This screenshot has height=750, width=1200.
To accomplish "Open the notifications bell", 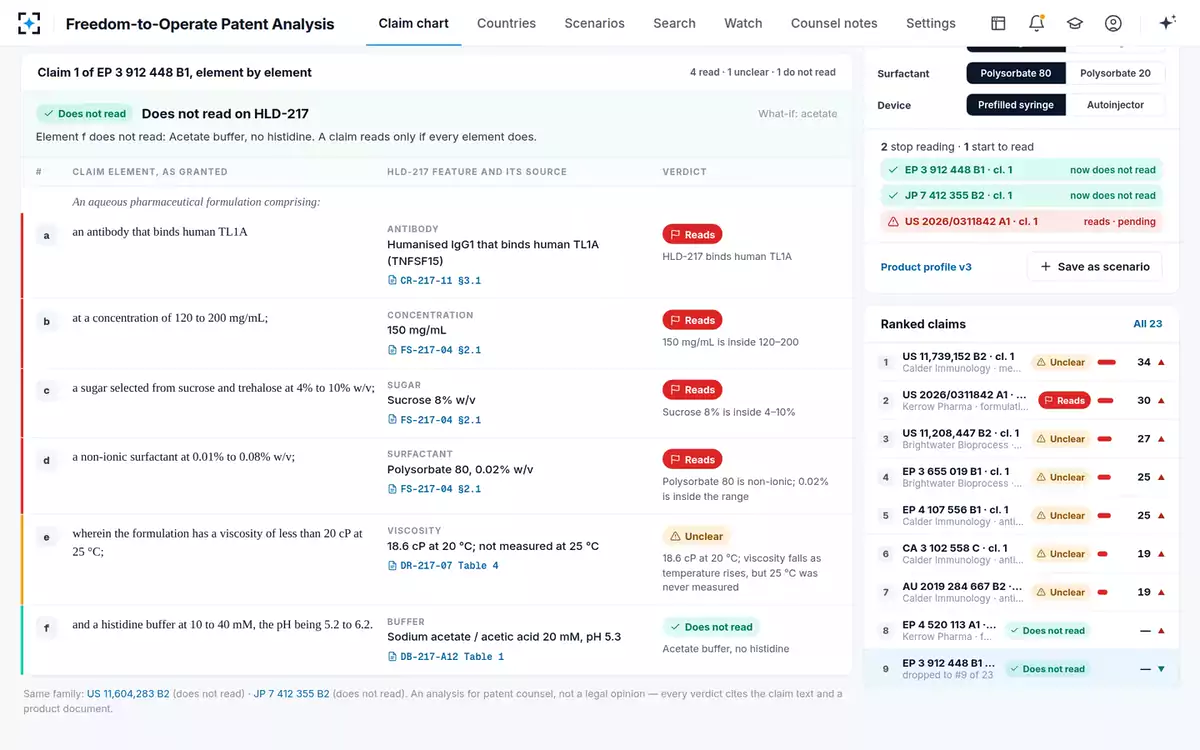I will click(1036, 23).
